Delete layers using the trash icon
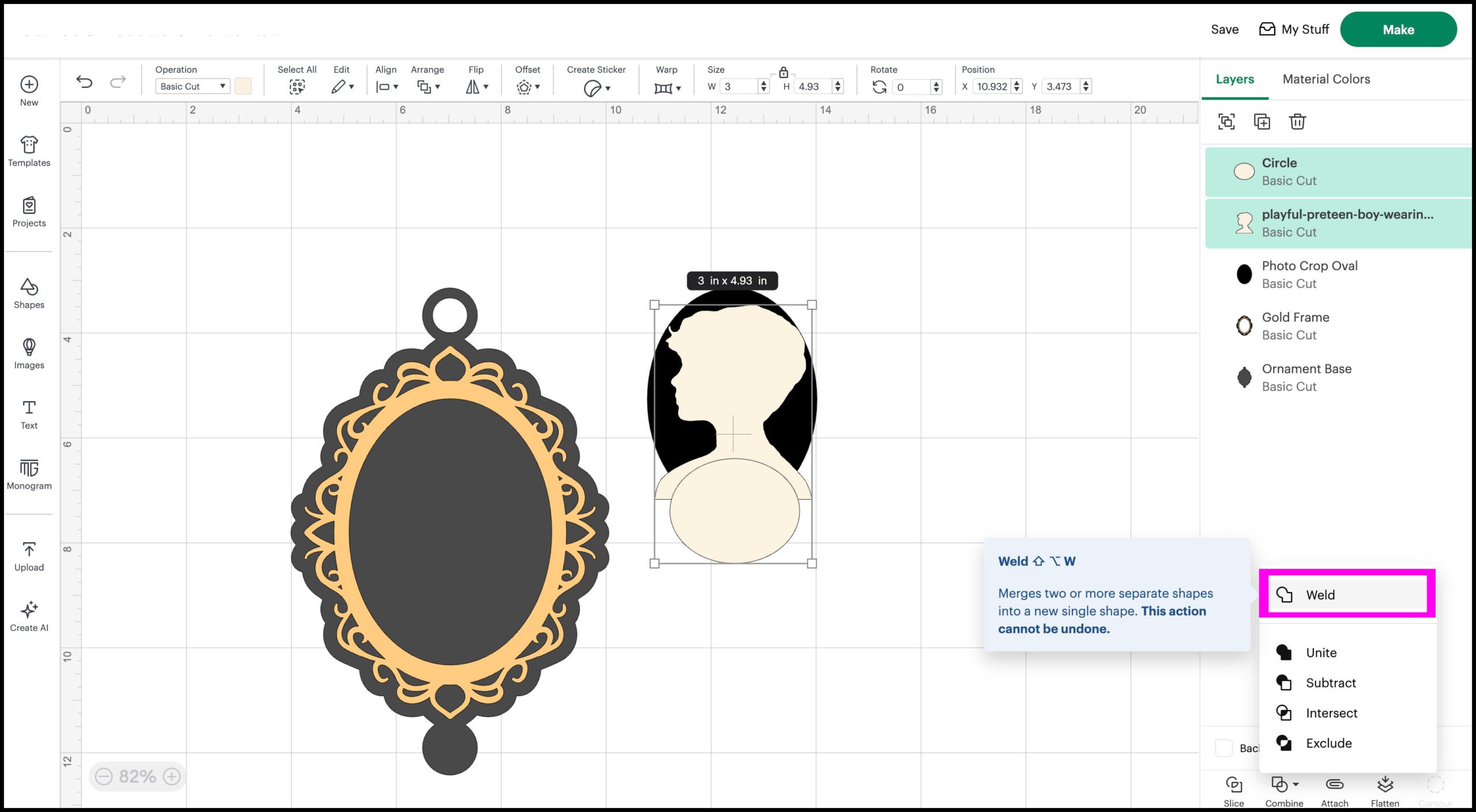The width and height of the screenshot is (1476, 812). (1297, 122)
